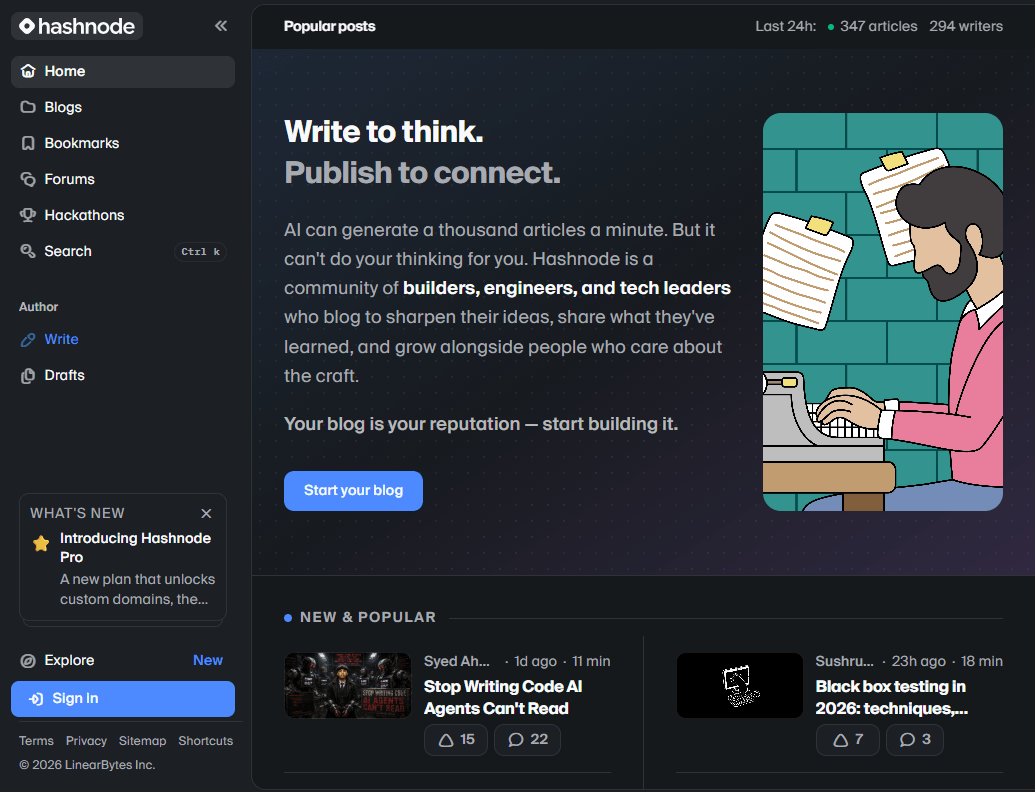Click the star icon in What's New
Image resolution: width=1035 pixels, height=792 pixels.
(x=41, y=543)
